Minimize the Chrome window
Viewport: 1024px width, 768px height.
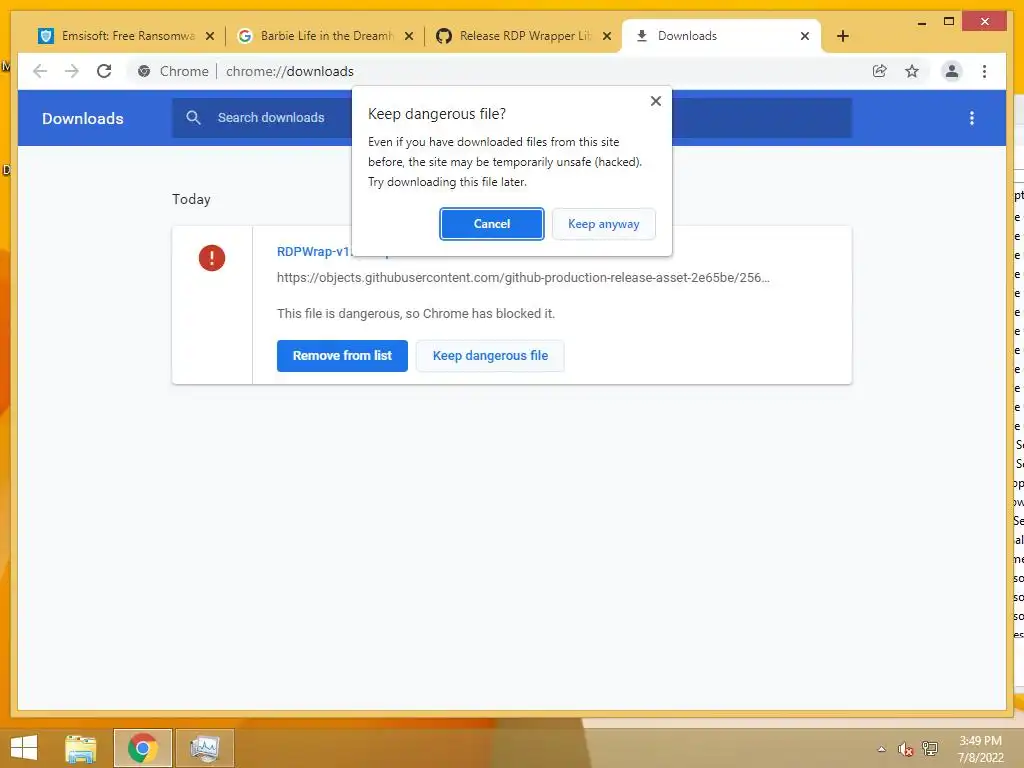pyautogui.click(x=921, y=23)
